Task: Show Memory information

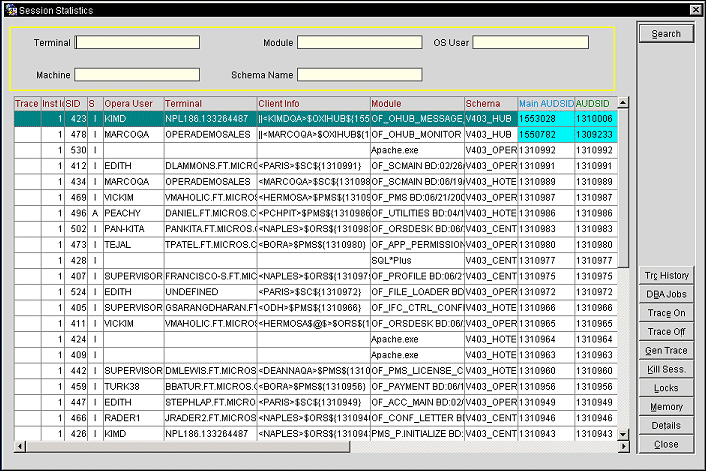Action: 666,406
